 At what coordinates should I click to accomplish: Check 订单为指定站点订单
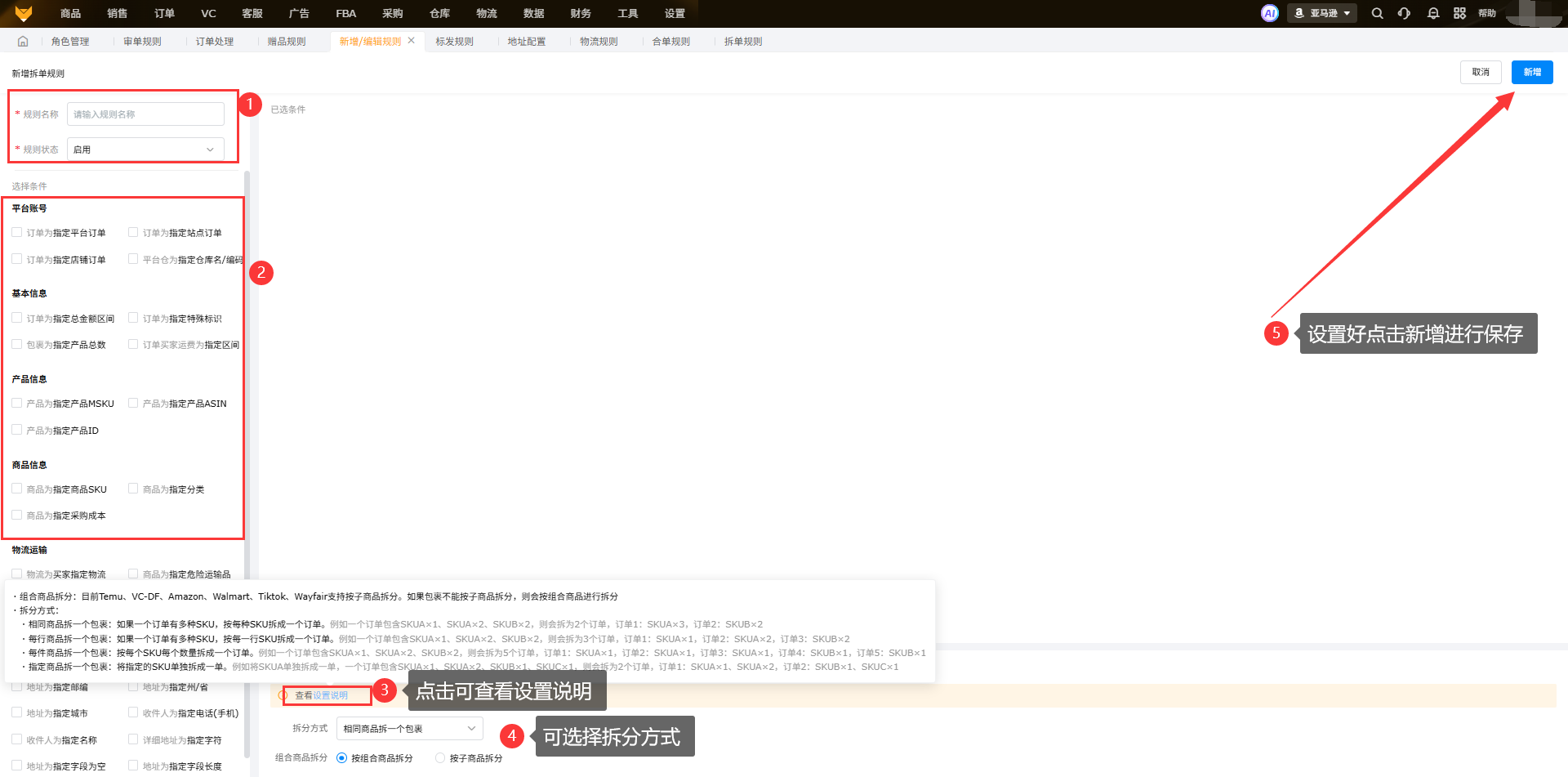pyautogui.click(x=133, y=233)
